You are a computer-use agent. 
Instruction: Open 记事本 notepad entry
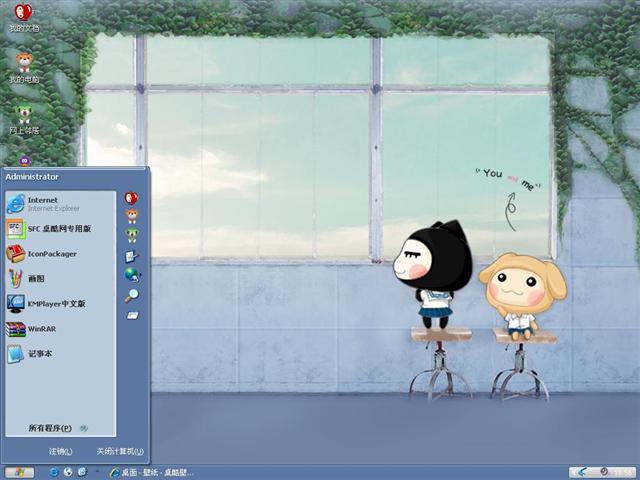tap(60, 354)
